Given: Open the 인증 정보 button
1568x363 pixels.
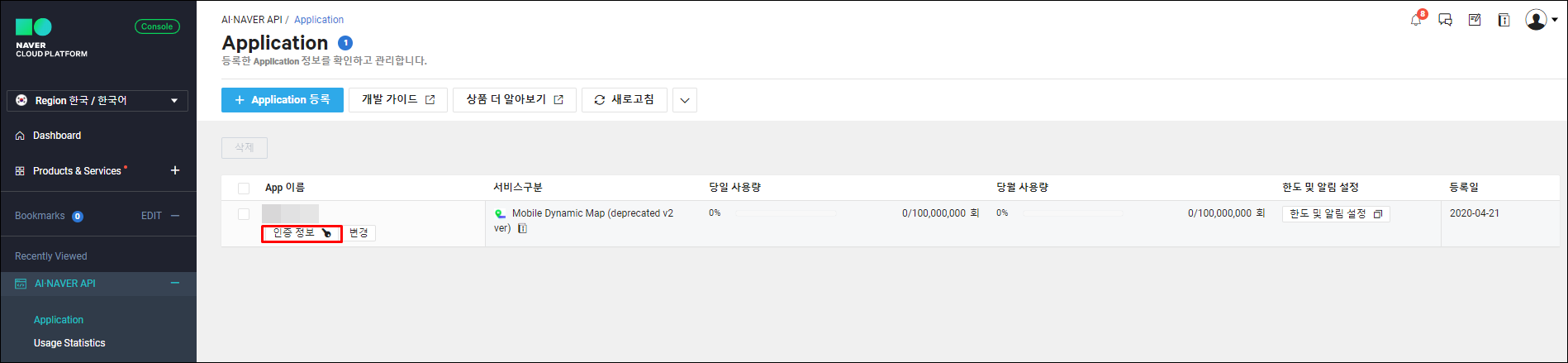Looking at the screenshot, I should [302, 233].
